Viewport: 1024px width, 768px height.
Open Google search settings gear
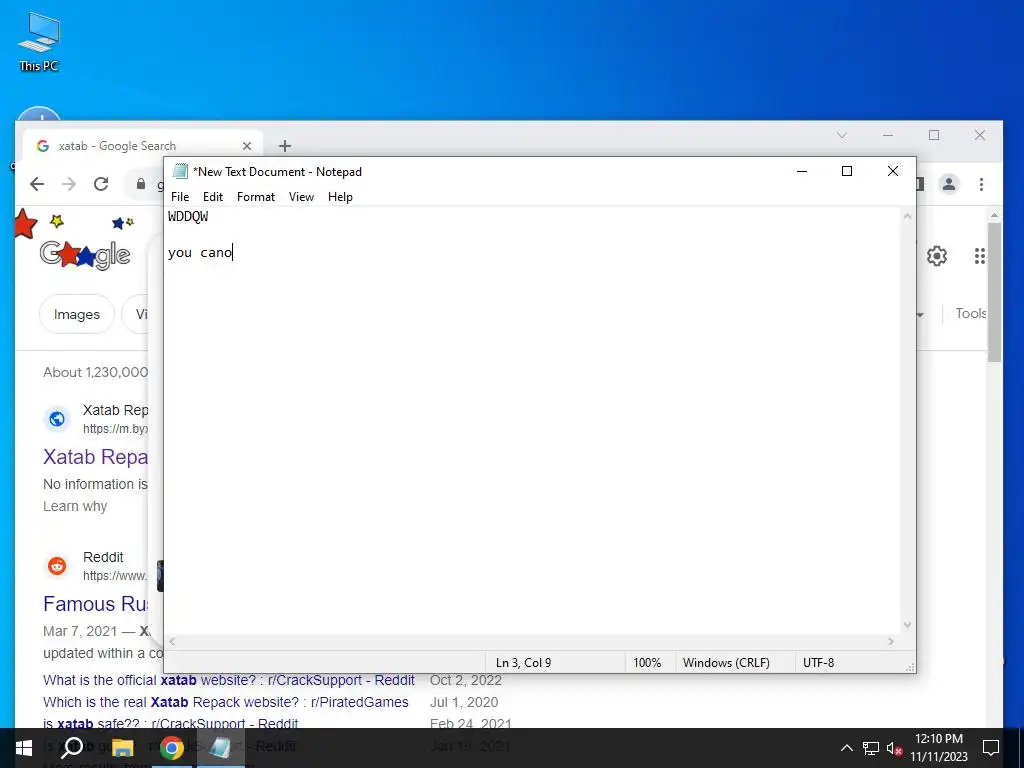[x=936, y=256]
